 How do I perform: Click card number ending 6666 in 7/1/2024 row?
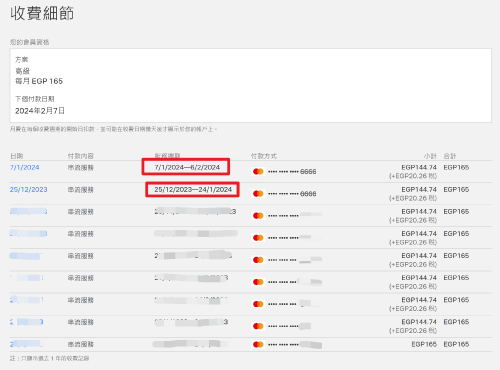292,172
